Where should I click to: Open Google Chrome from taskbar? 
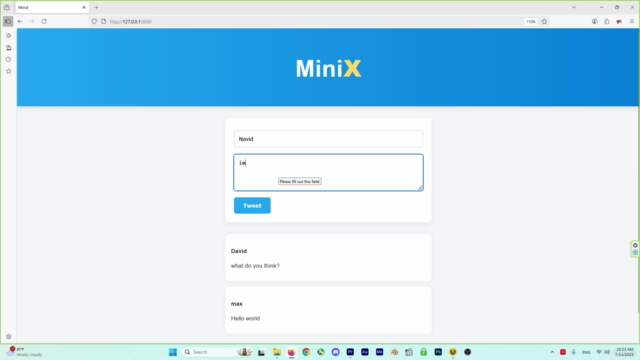coord(306,352)
